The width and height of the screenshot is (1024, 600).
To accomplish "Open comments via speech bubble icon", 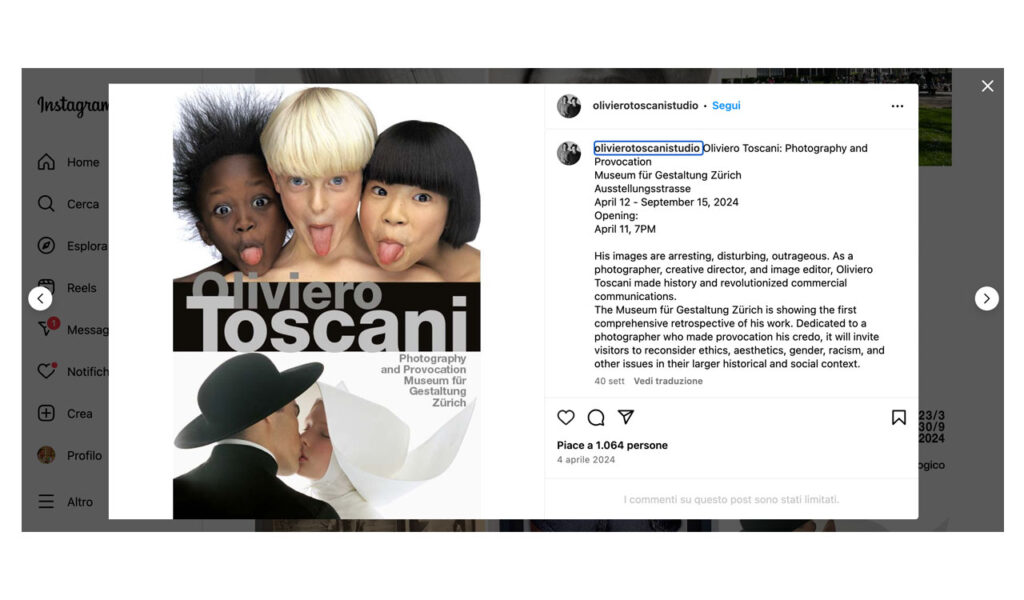I will tap(596, 417).
